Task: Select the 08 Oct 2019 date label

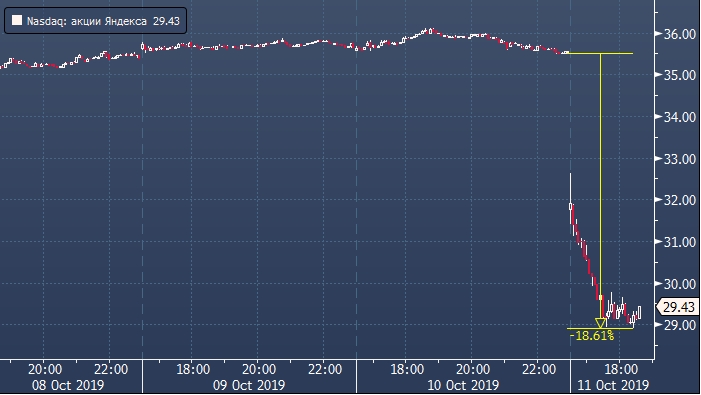Action: pyautogui.click(x=68, y=385)
